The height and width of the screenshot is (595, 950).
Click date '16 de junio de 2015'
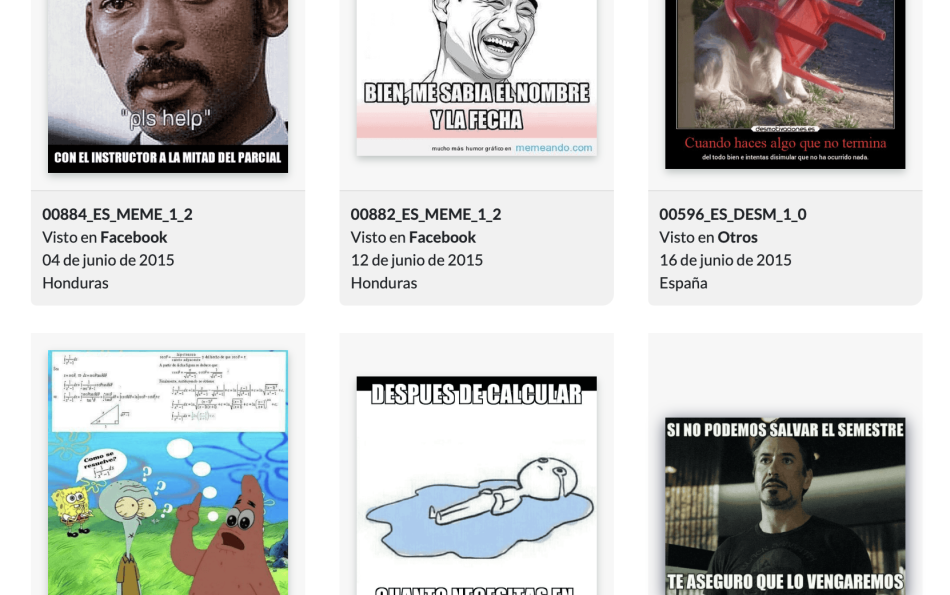point(725,260)
